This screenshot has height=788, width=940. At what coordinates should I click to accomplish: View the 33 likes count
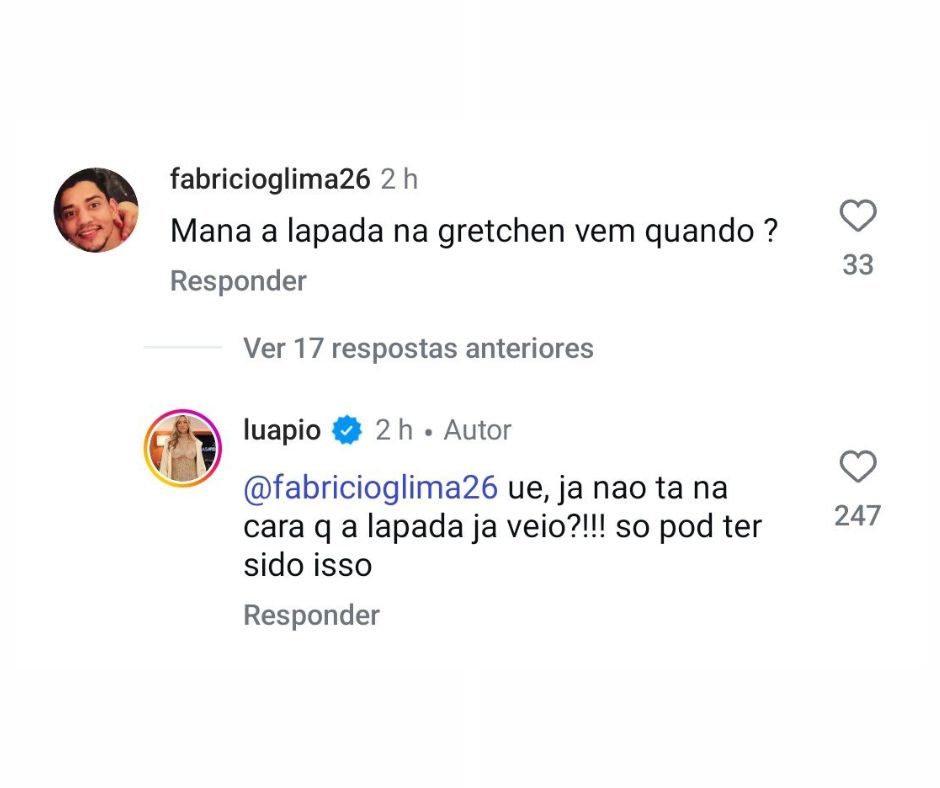pyautogui.click(x=857, y=265)
